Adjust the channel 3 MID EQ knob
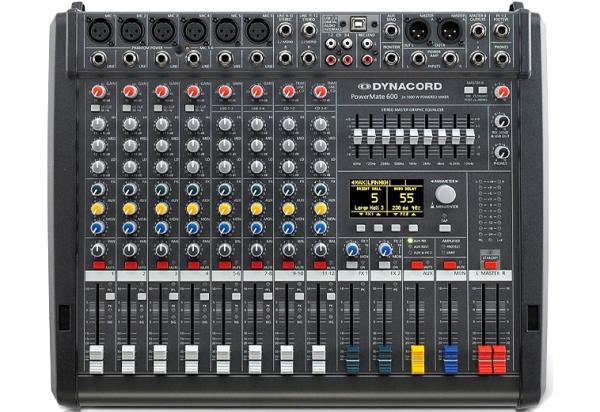The image size is (600, 412). coord(162,146)
